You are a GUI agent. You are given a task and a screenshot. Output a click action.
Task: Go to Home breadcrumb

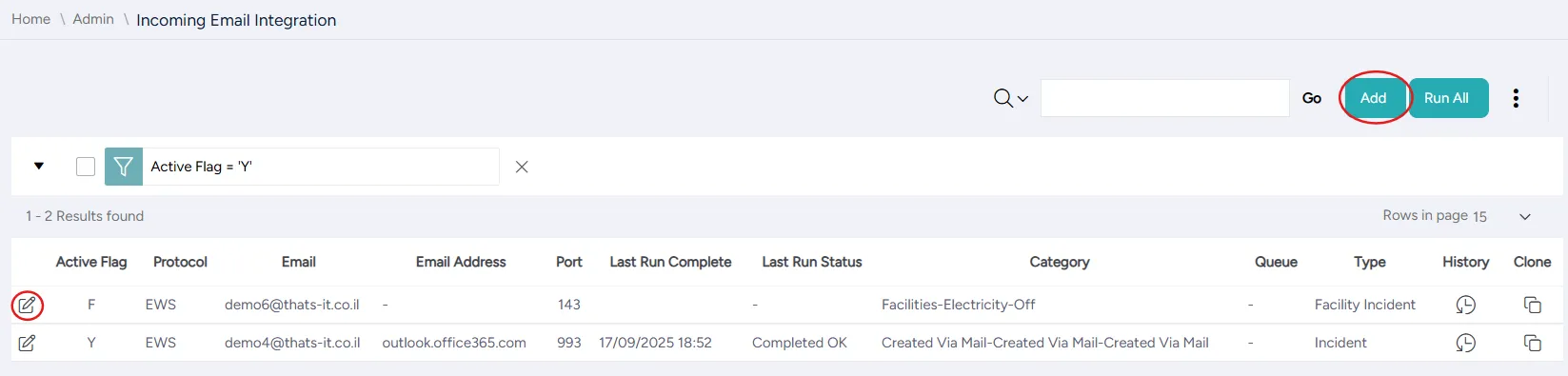[31, 19]
